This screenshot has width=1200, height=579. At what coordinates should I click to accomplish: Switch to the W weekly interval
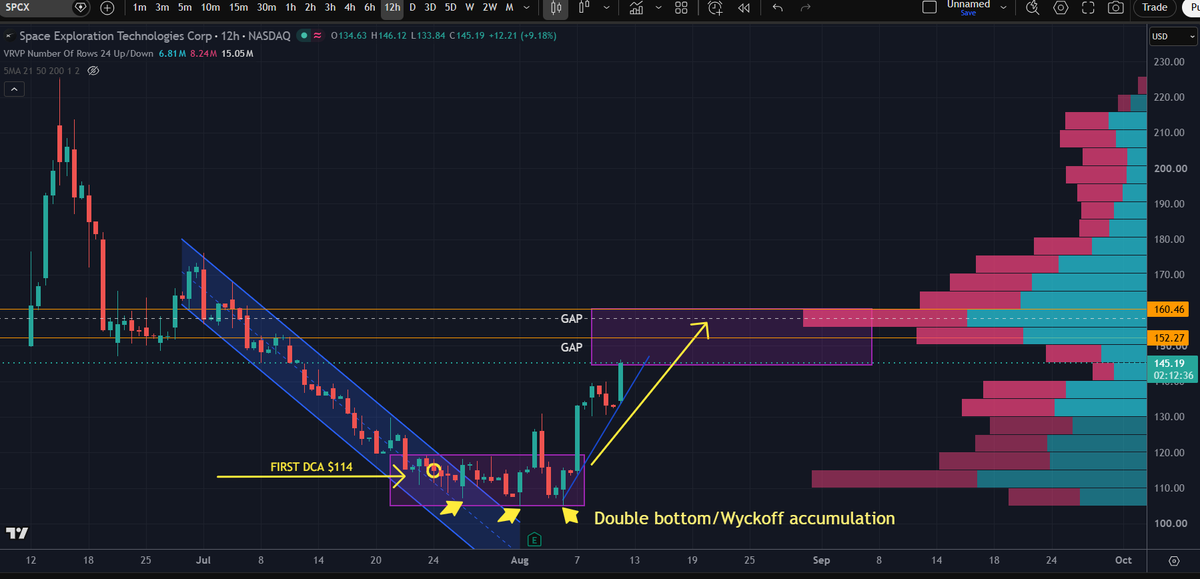pyautogui.click(x=470, y=7)
